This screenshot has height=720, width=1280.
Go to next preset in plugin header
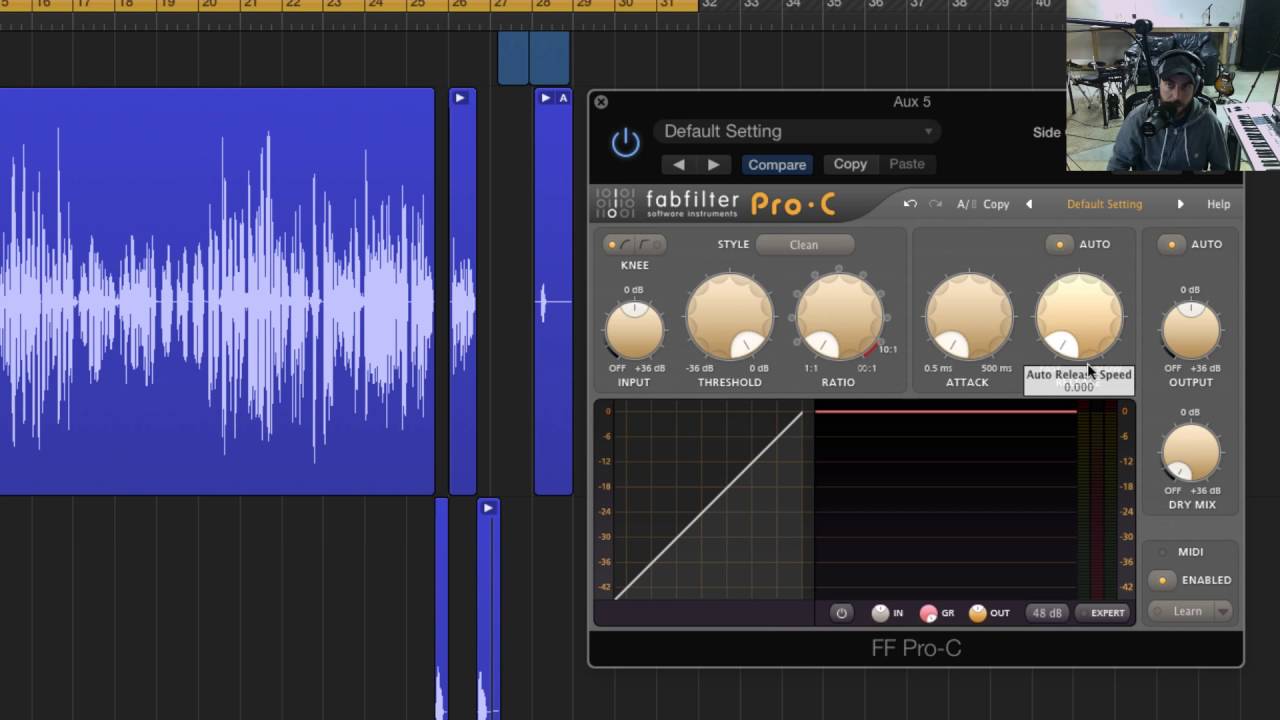[713, 164]
